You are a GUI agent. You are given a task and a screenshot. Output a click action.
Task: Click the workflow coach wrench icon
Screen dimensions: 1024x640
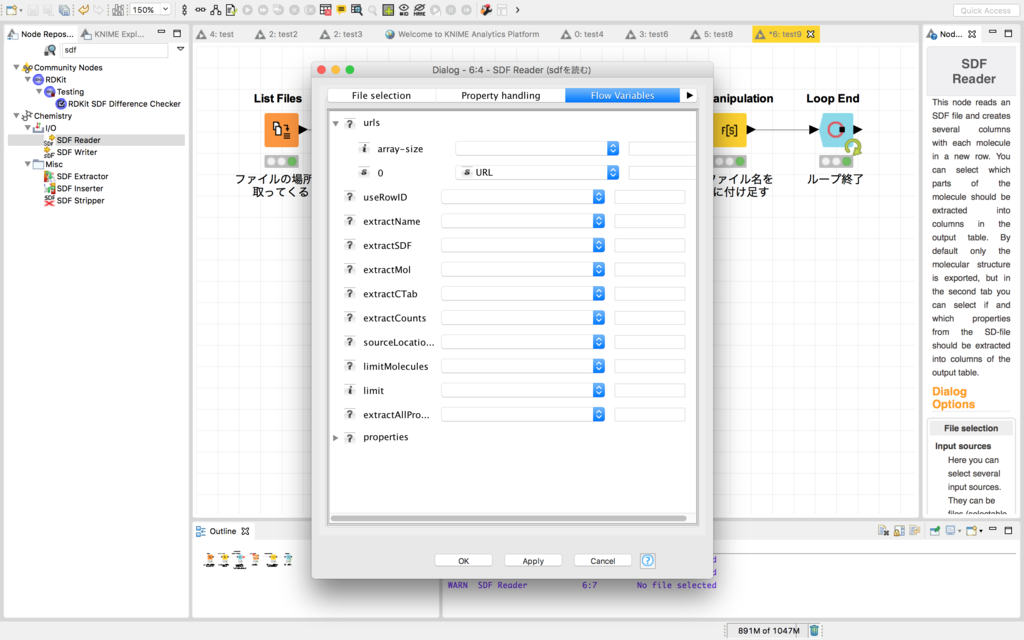[486, 10]
